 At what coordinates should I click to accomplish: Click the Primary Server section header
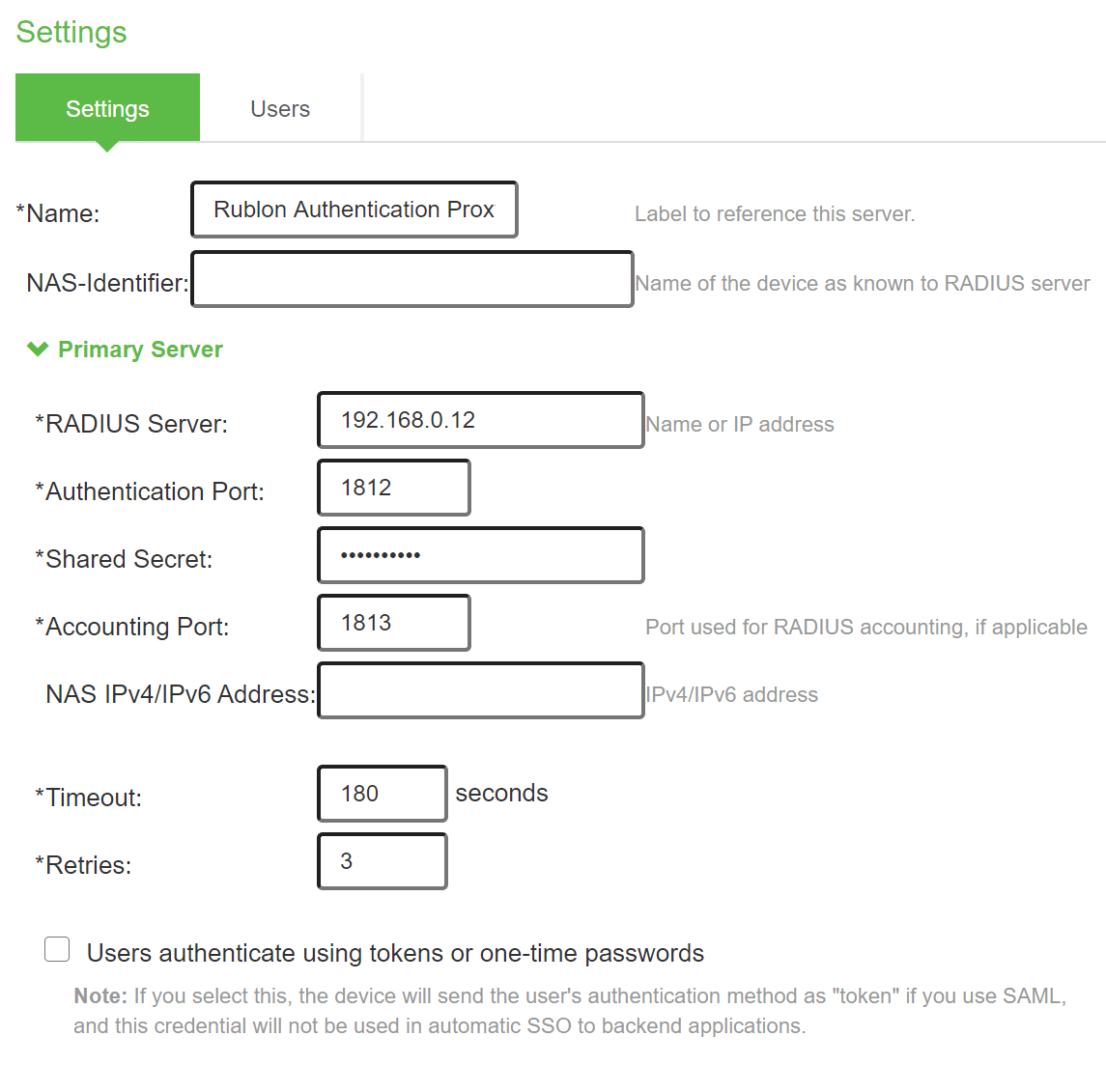click(x=140, y=350)
